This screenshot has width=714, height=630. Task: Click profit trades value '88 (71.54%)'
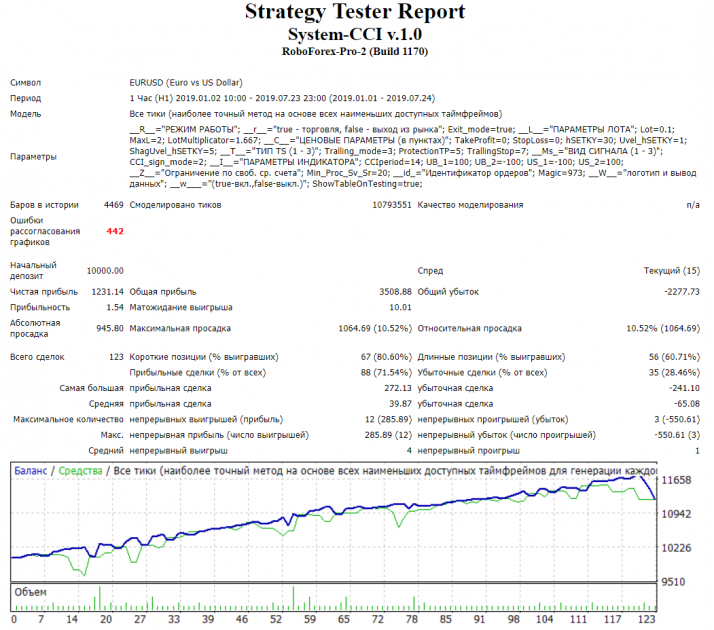[386, 372]
